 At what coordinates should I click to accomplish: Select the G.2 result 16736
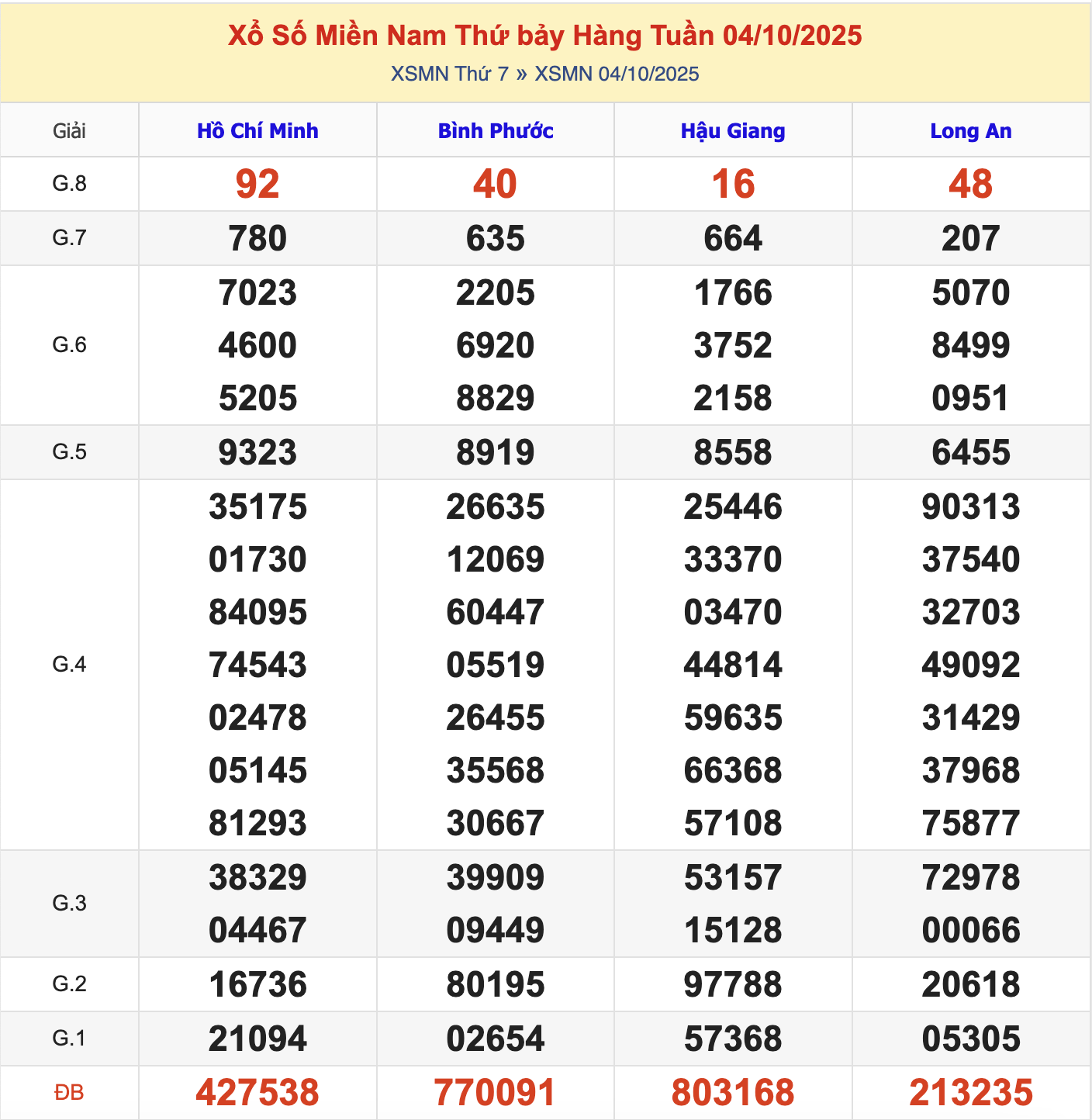tap(257, 984)
